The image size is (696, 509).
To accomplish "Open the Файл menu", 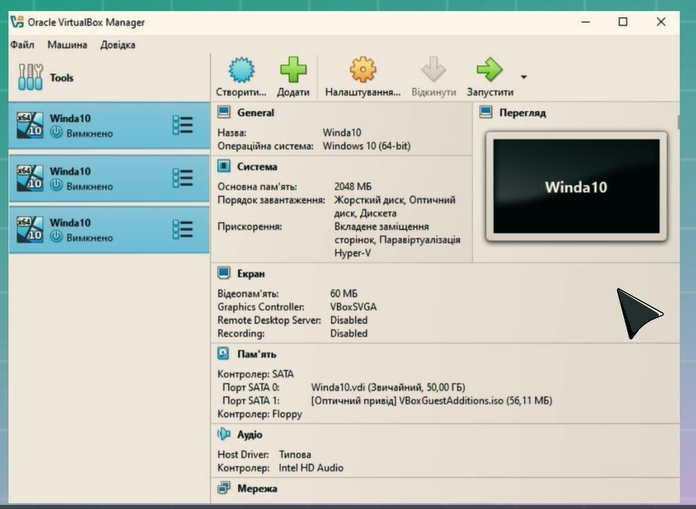I will (22, 45).
